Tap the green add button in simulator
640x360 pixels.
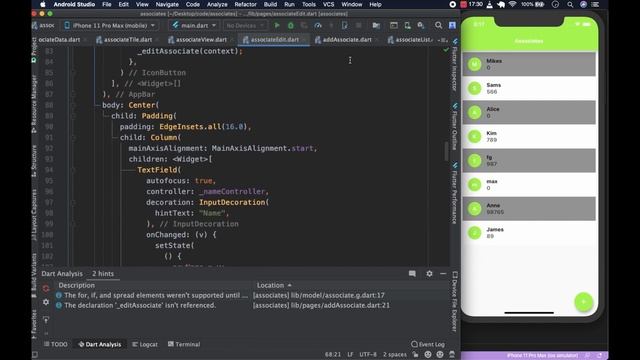tap(583, 302)
